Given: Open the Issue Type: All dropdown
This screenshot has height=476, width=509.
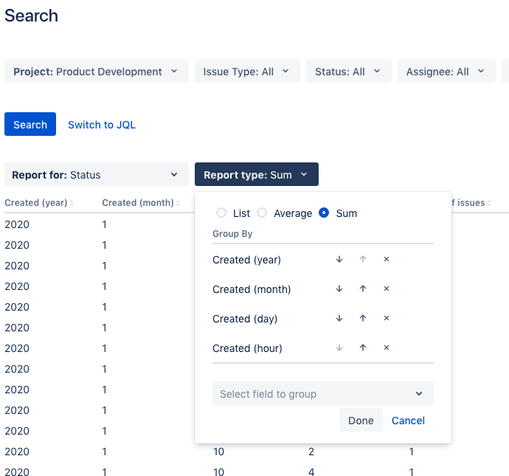Looking at the screenshot, I should coord(247,71).
